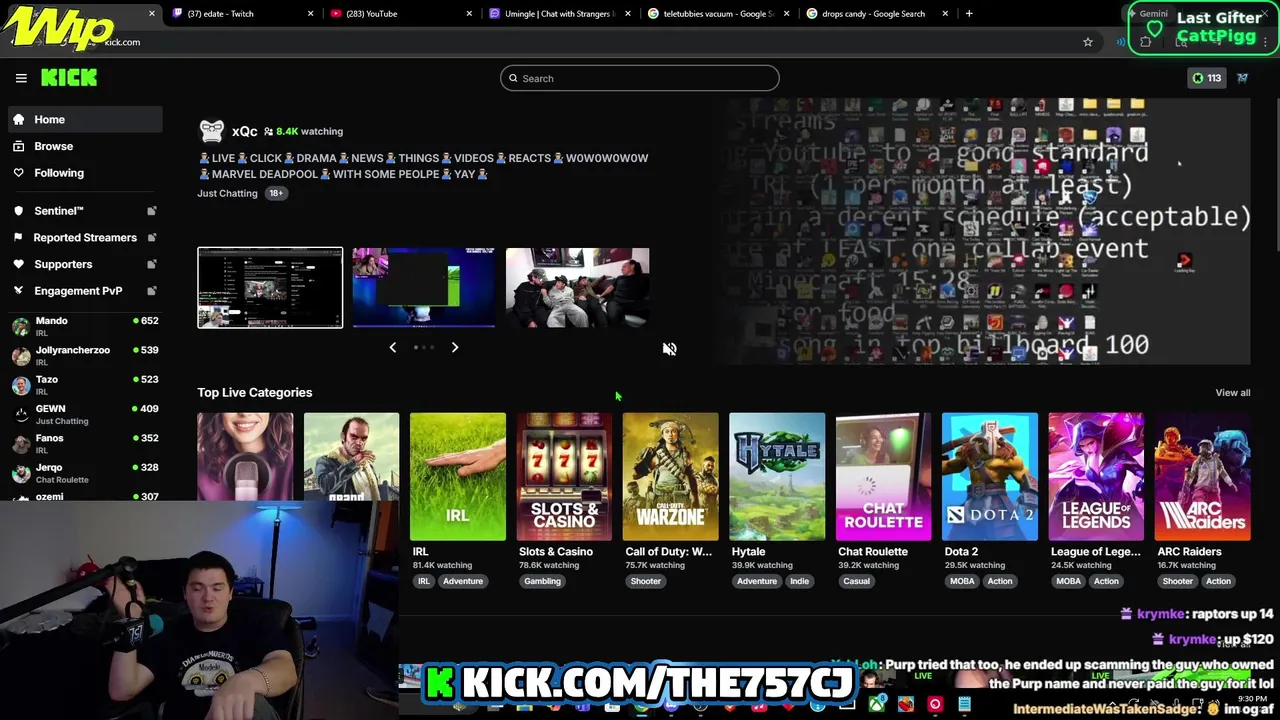Open Fanos's channel from the sidebar

[x=84, y=443]
